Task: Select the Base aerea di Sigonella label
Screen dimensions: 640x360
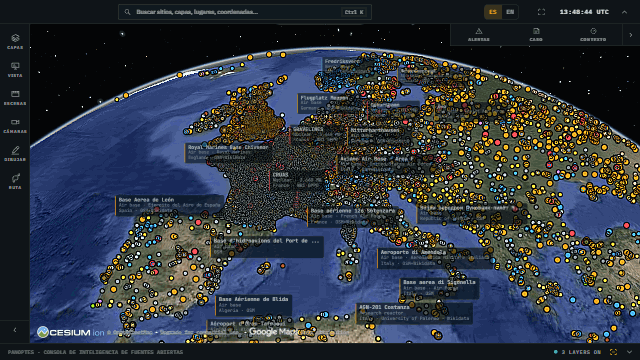Action: [439, 288]
